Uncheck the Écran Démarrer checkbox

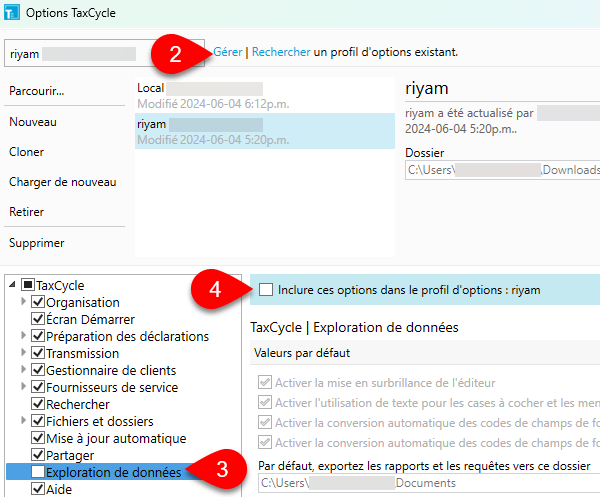(x=38, y=319)
